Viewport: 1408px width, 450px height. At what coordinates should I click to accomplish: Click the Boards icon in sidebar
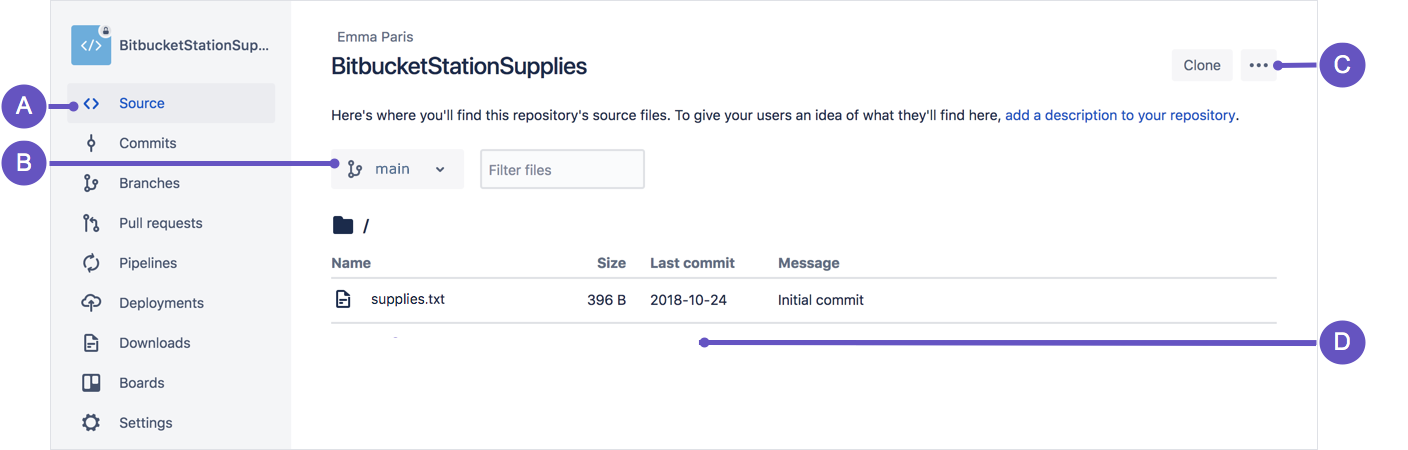click(x=91, y=383)
